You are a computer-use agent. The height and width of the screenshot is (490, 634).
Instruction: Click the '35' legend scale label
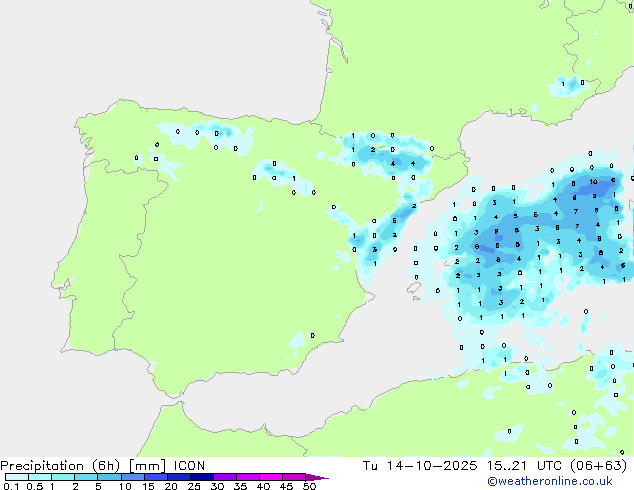[240, 486]
